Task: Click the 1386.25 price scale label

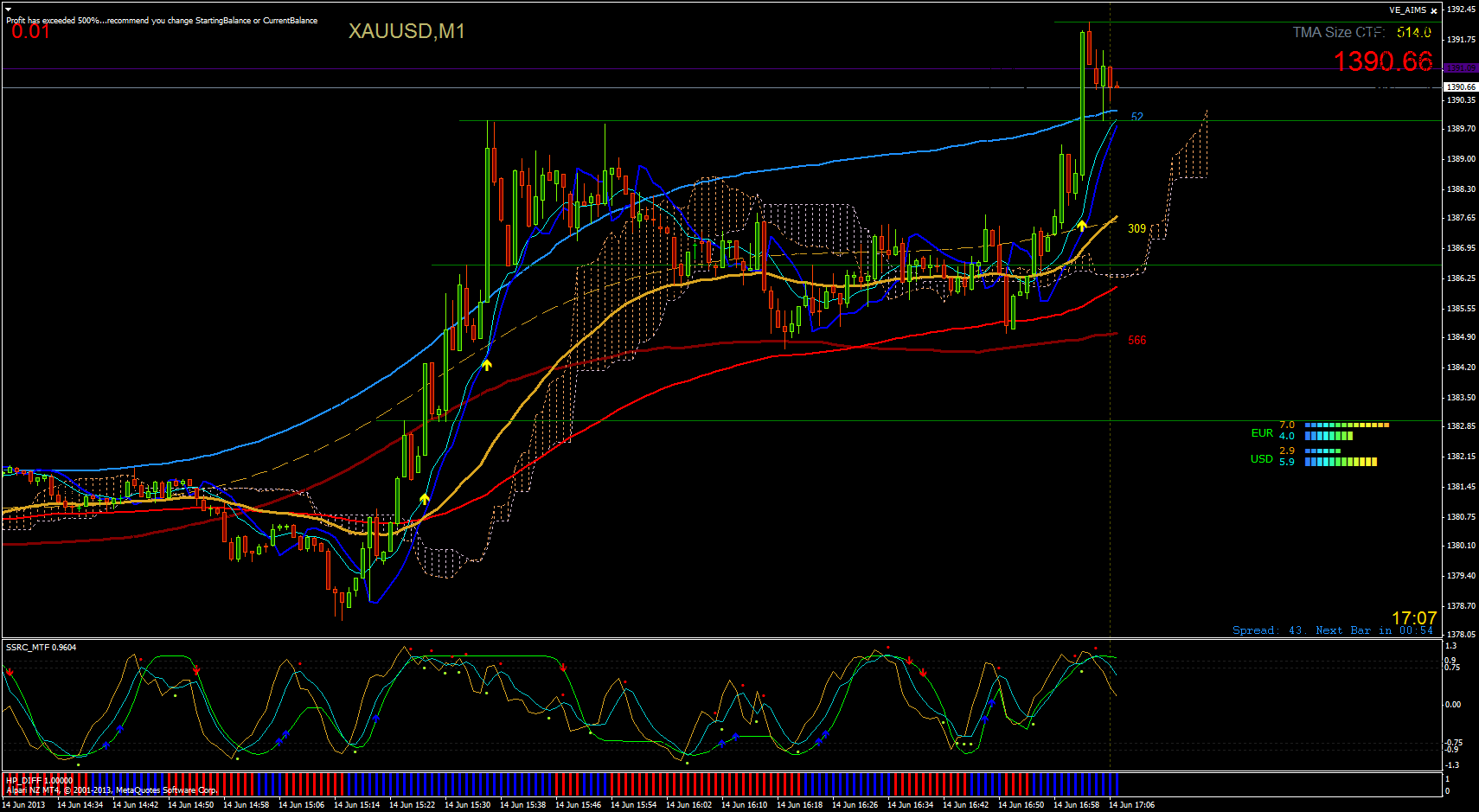Action: click(1461, 278)
